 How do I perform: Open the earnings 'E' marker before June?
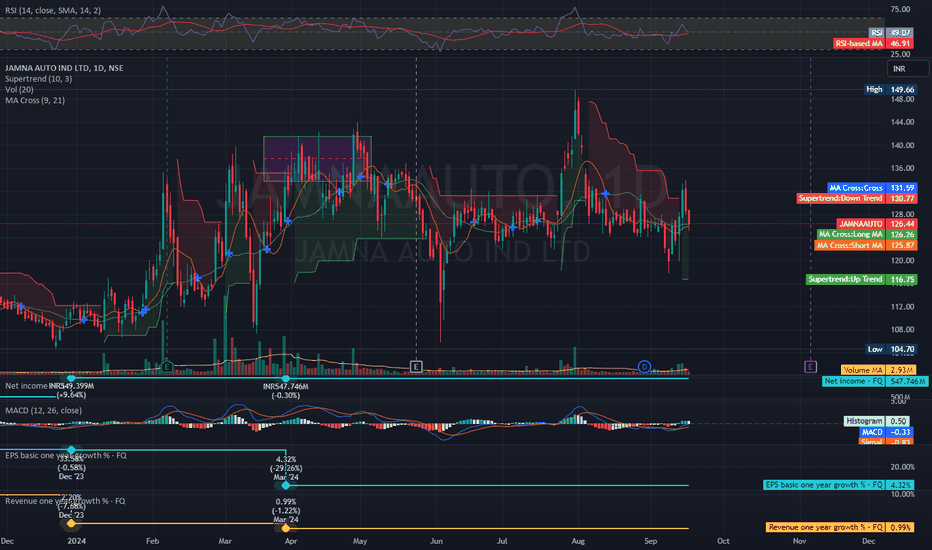pyautogui.click(x=416, y=367)
